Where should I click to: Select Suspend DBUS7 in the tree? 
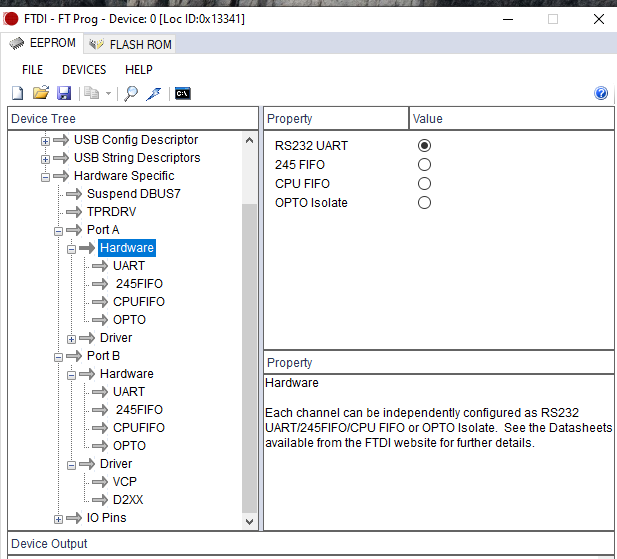point(134,194)
